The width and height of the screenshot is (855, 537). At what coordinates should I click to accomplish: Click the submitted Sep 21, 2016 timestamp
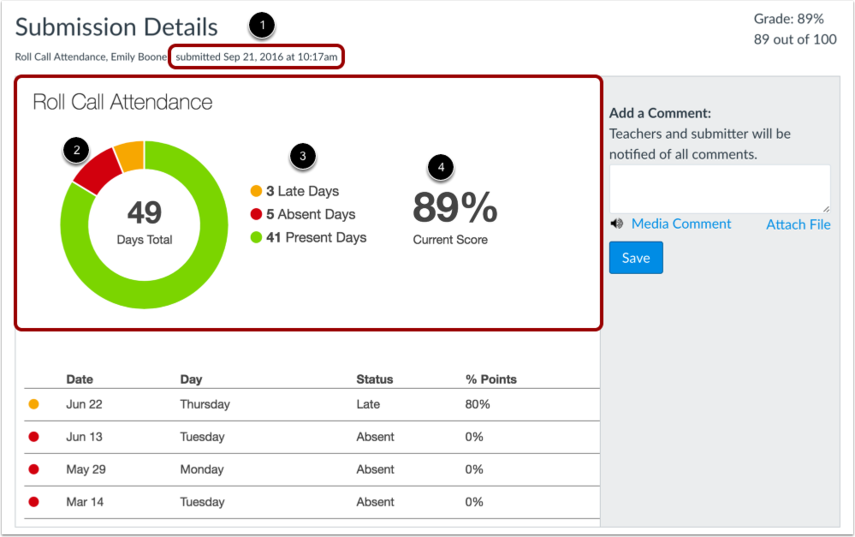pos(256,57)
